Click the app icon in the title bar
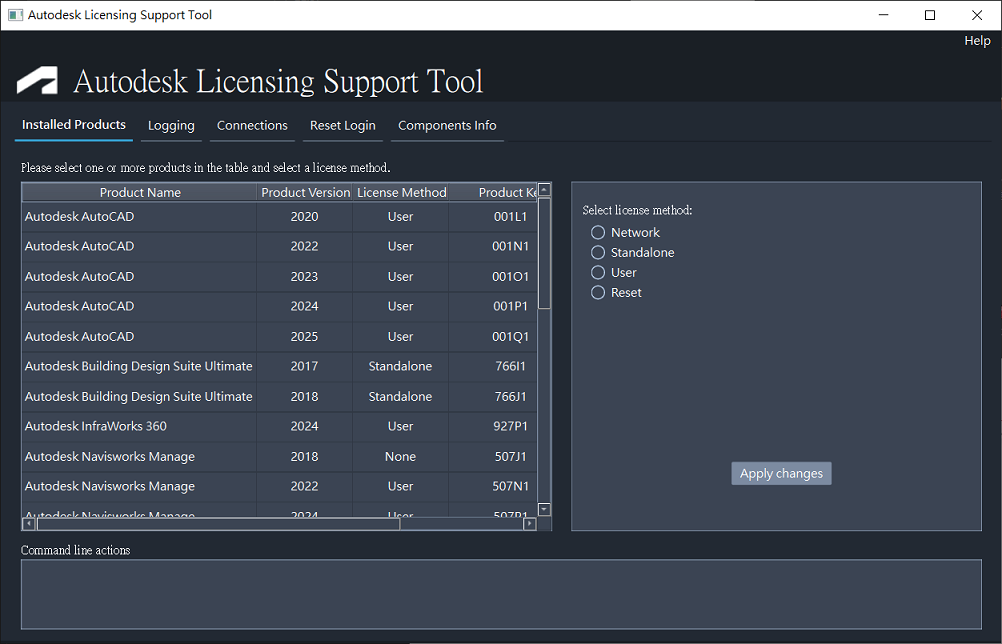The height and width of the screenshot is (644, 1002). pos(15,15)
